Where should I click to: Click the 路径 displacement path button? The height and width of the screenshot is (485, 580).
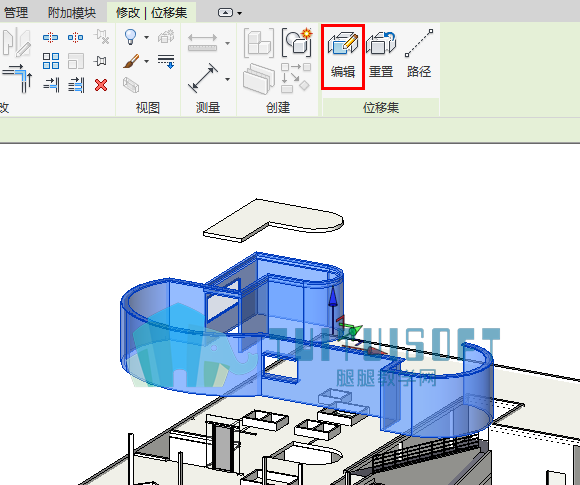point(419,54)
